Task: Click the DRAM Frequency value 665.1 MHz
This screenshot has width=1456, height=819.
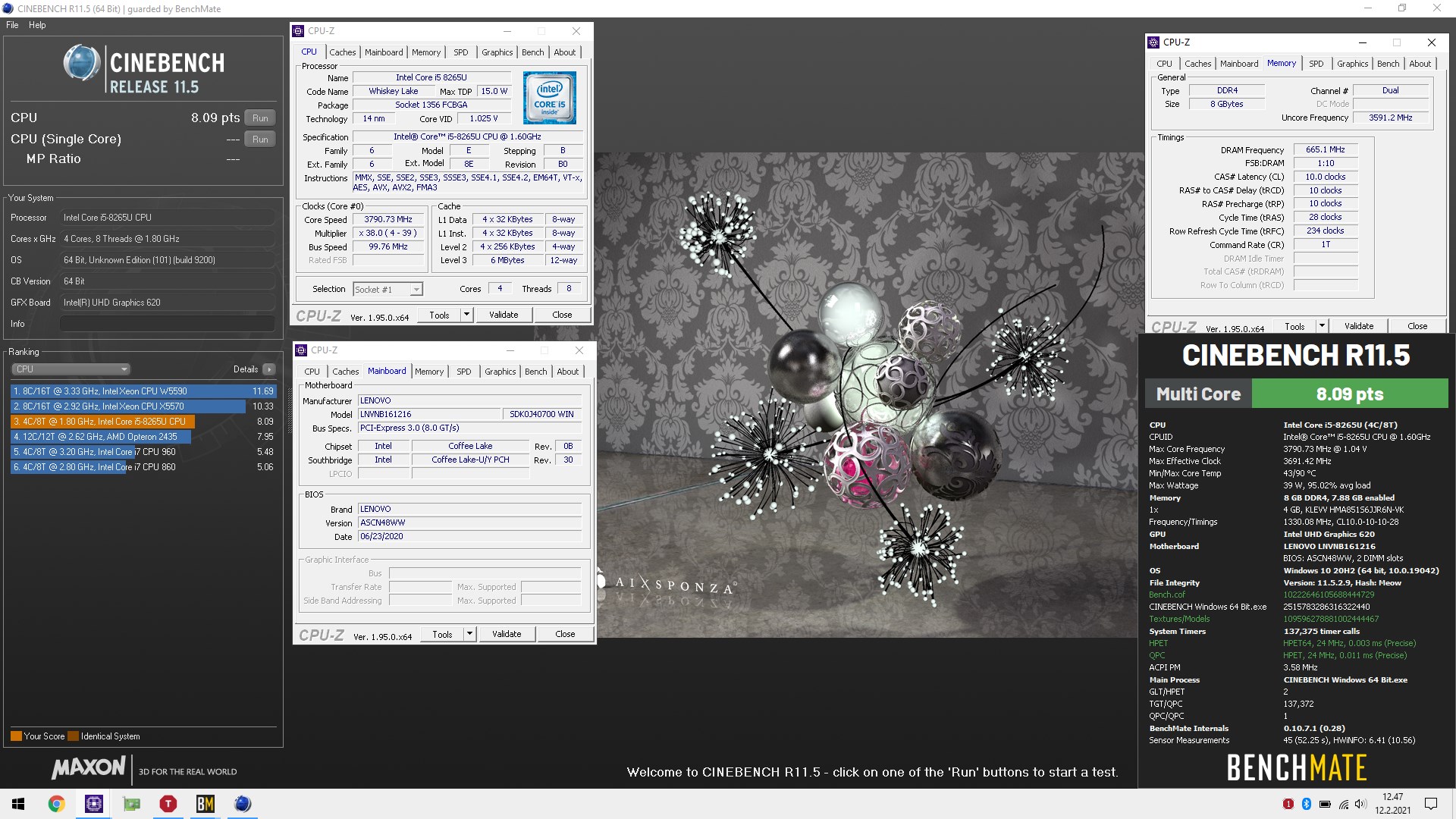Action: coord(1325,150)
